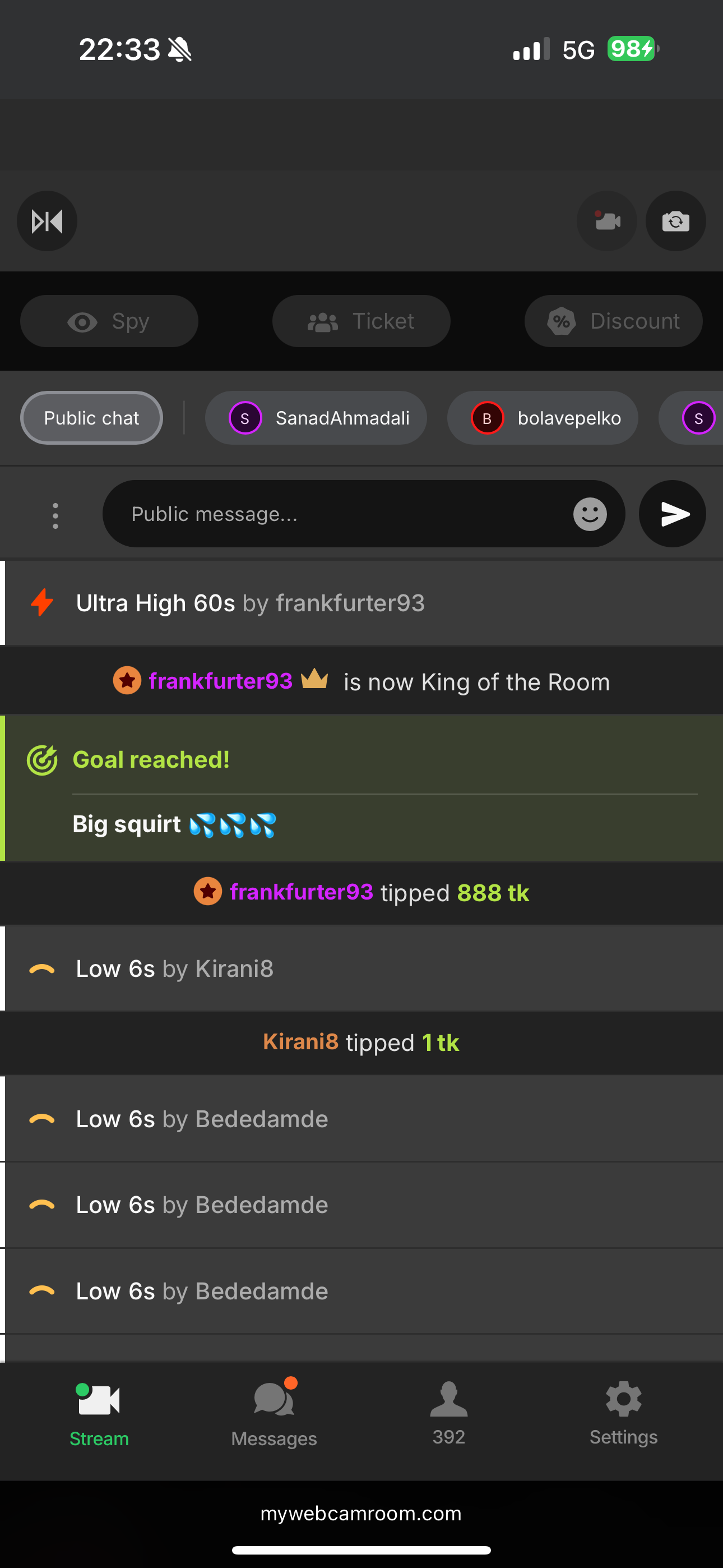The image size is (723, 1568).
Task: Toggle the Spy show mode
Action: click(x=109, y=321)
